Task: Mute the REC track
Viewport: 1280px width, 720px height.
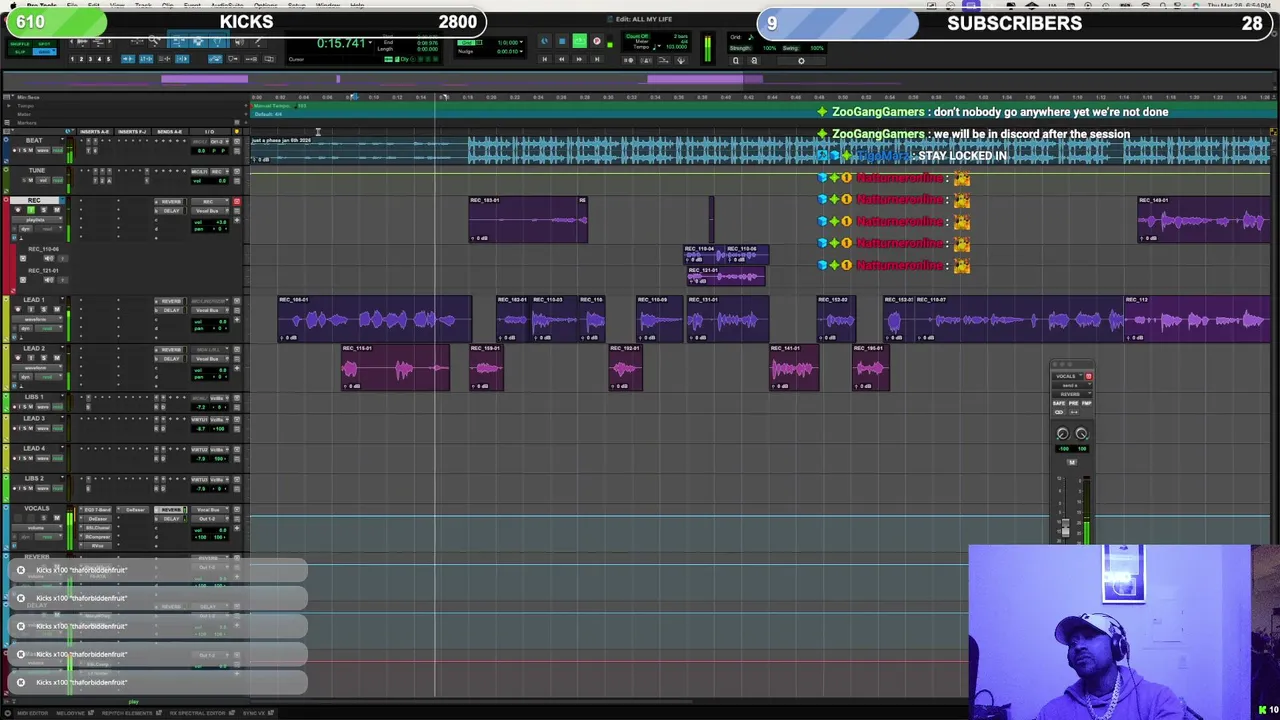Action: [57, 210]
